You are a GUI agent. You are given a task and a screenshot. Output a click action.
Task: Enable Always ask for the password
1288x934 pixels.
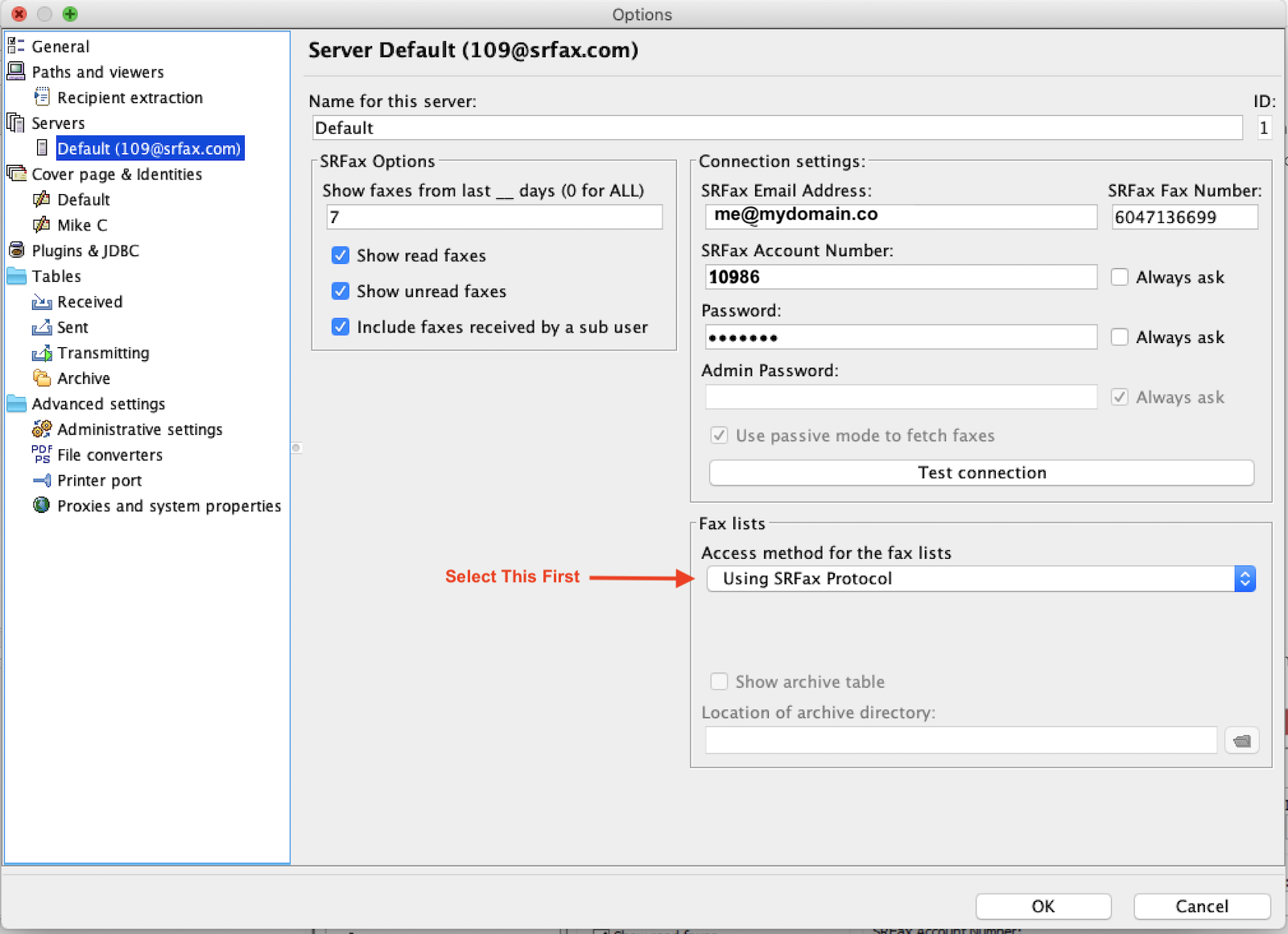pyautogui.click(x=1119, y=337)
